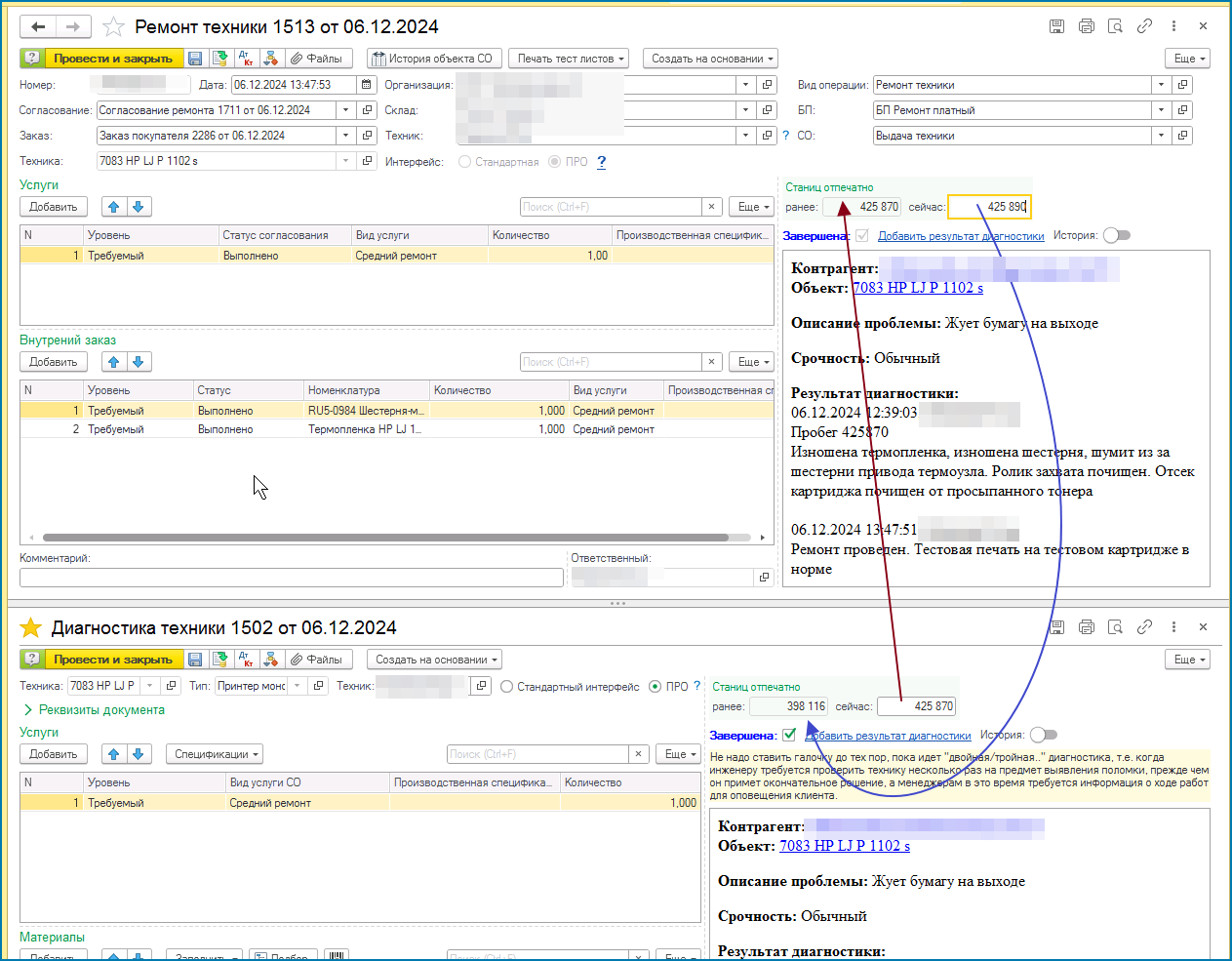Star the Ремонт техники 1513 document as favorite

[114, 26]
